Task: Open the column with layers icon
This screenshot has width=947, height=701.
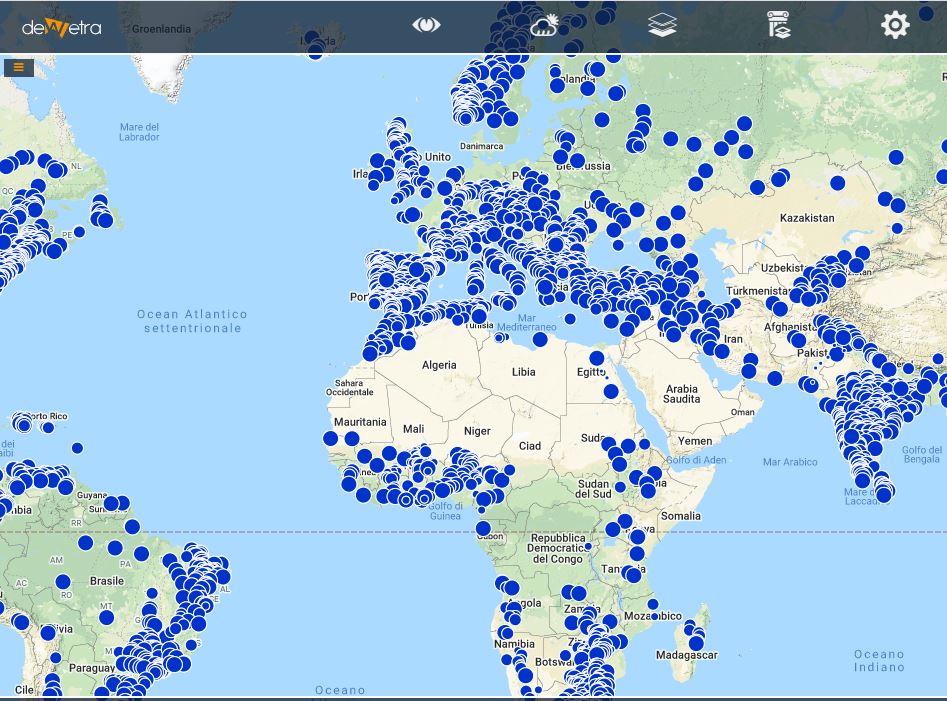Action: coord(778,25)
